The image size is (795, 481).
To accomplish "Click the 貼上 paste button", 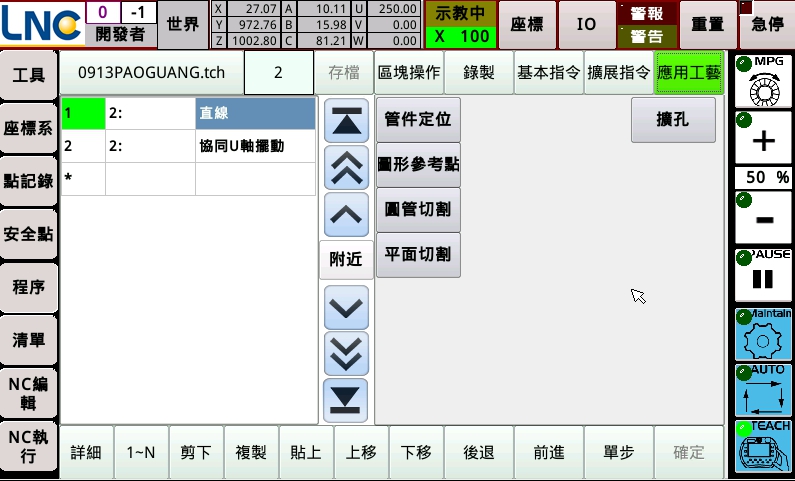I will pos(306,452).
